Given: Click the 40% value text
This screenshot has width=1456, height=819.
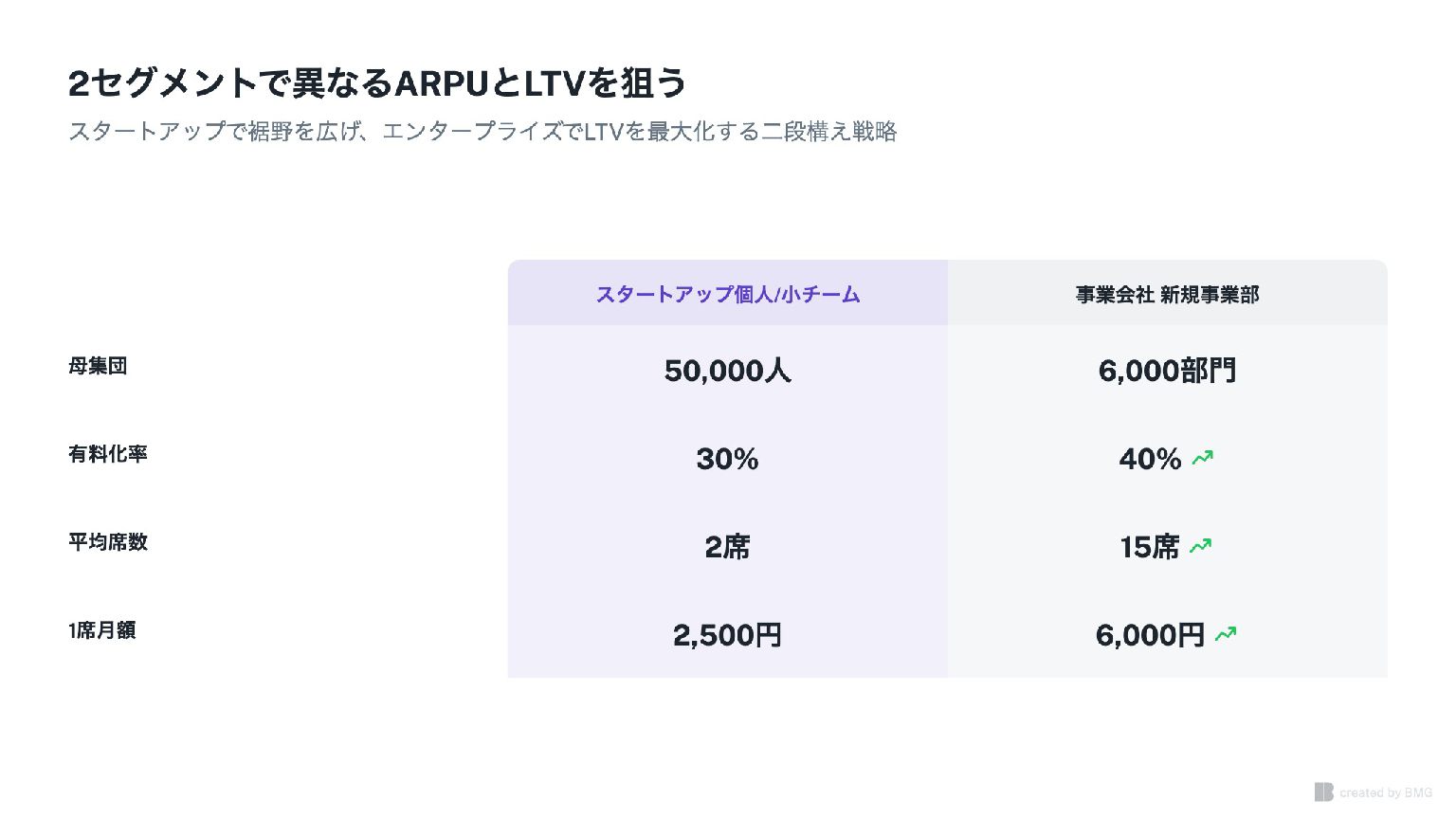Looking at the screenshot, I should click(1150, 459).
